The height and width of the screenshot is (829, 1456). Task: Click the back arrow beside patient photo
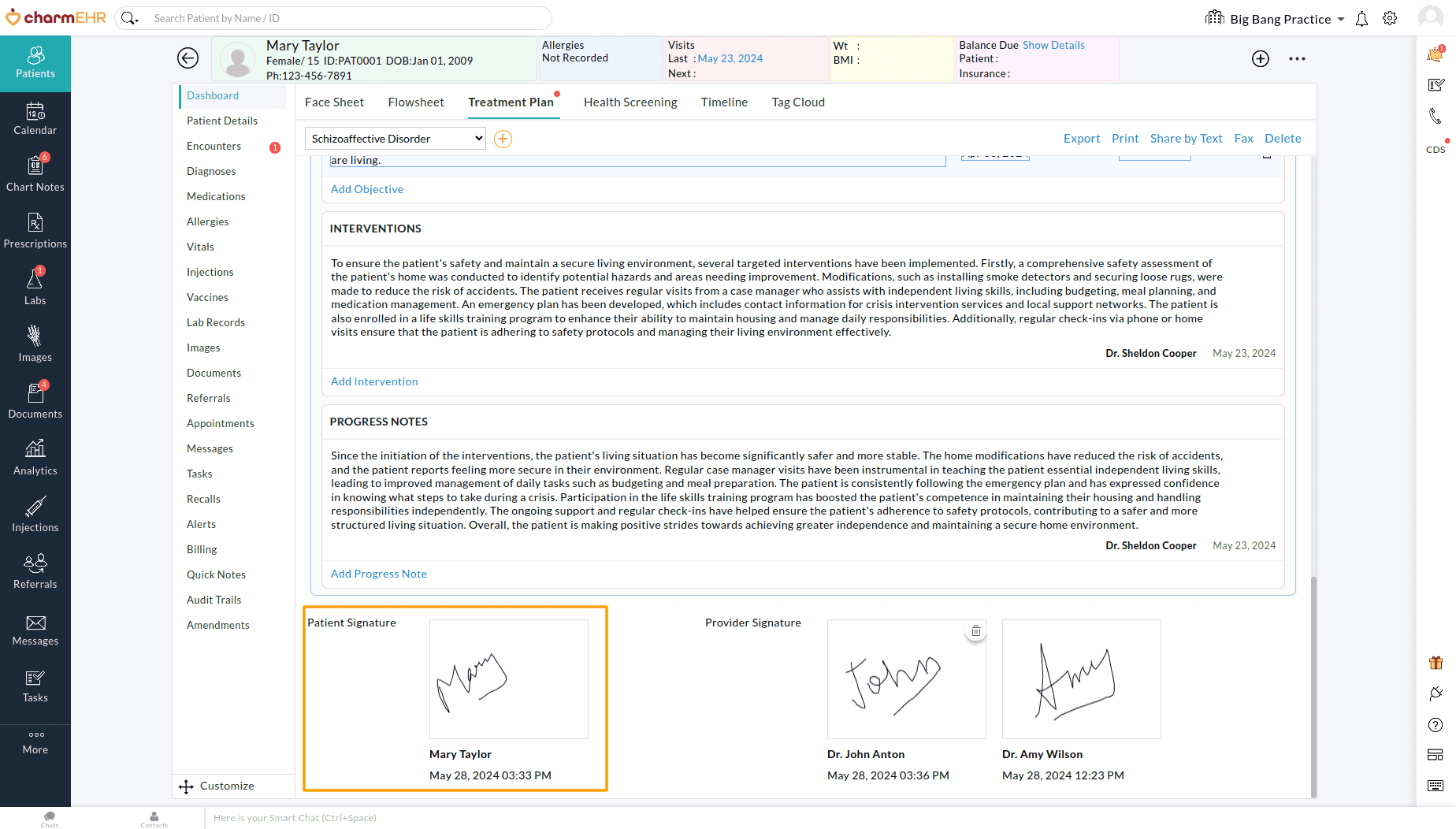click(188, 58)
